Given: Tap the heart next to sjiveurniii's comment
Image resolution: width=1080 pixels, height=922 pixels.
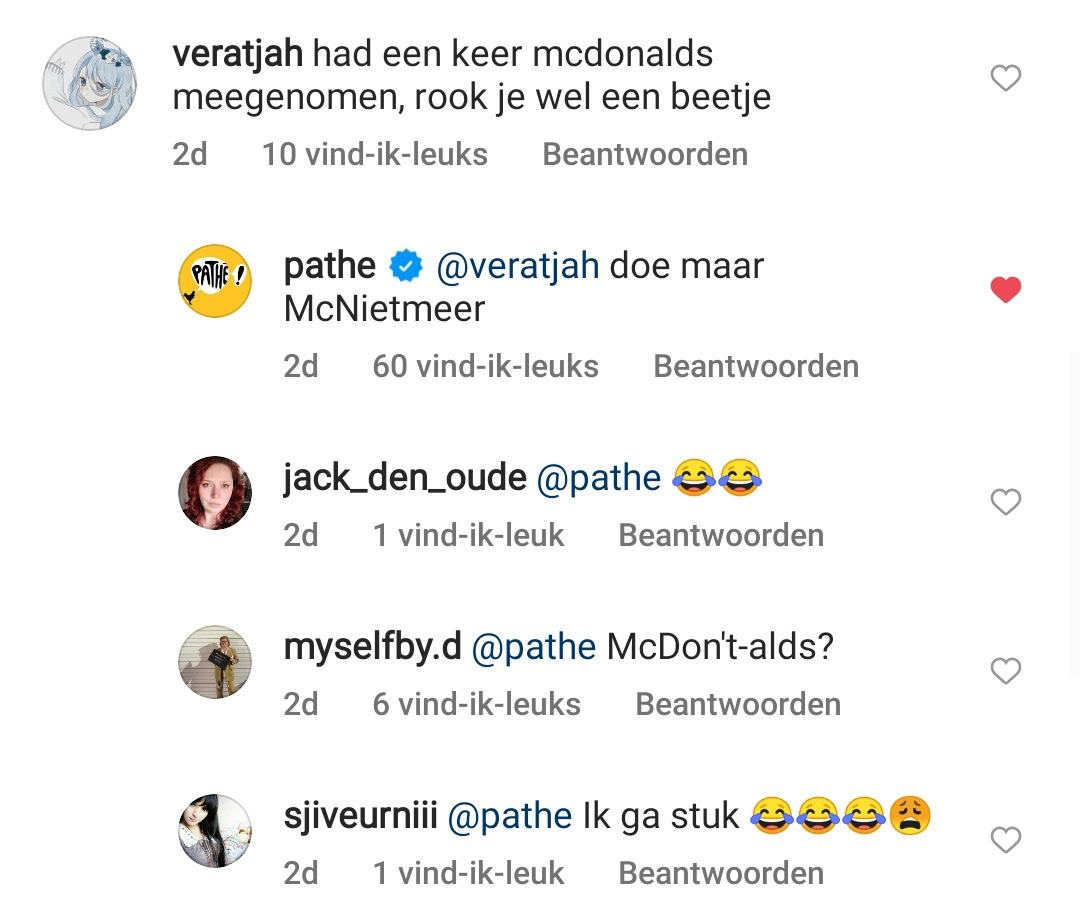Looking at the screenshot, I should (x=1006, y=839).
